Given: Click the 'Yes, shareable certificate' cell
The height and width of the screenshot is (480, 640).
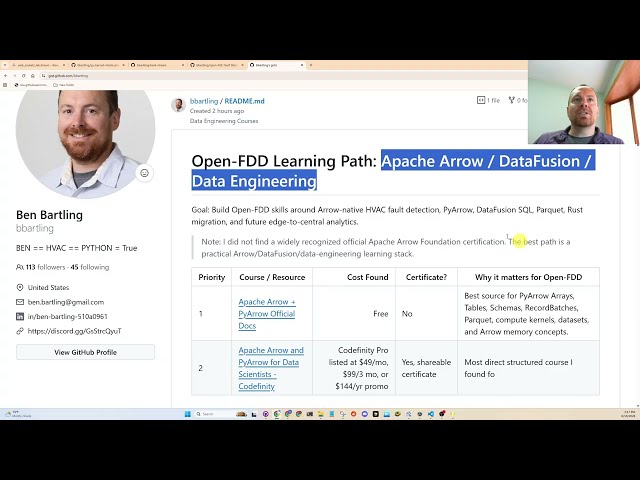Looking at the screenshot, I should pos(426,368).
